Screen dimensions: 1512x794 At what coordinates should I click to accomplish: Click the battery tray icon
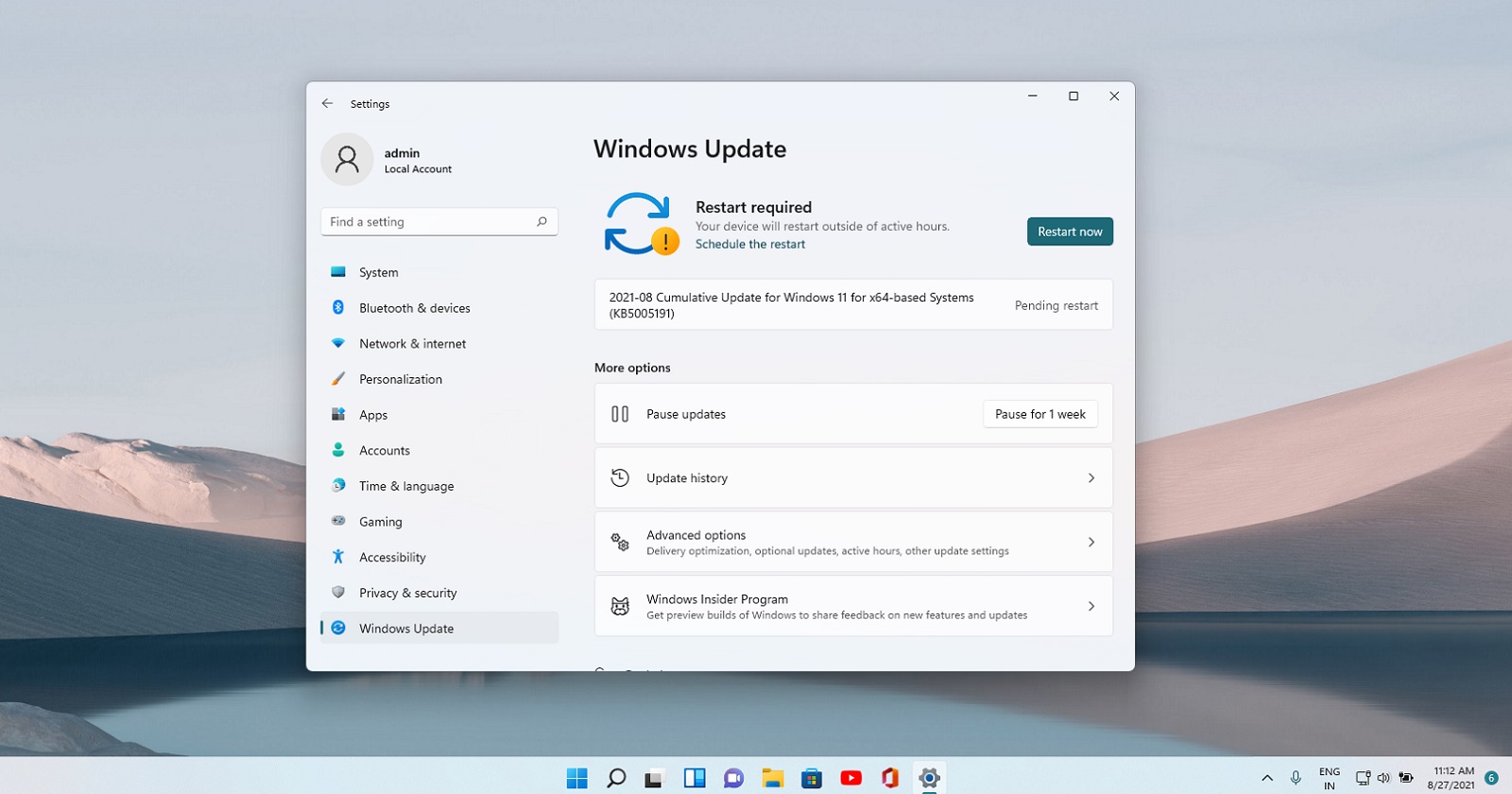tap(1406, 778)
